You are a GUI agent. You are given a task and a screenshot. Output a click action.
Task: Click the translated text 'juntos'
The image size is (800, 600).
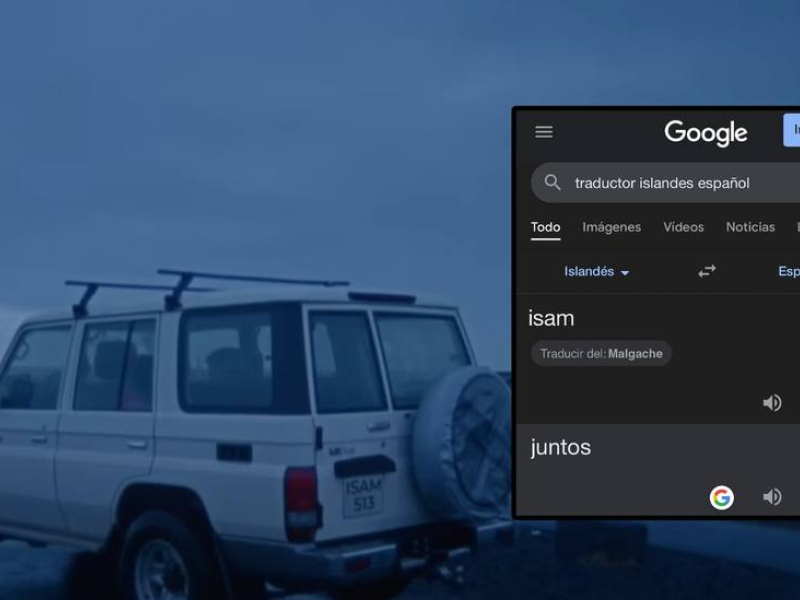560,448
